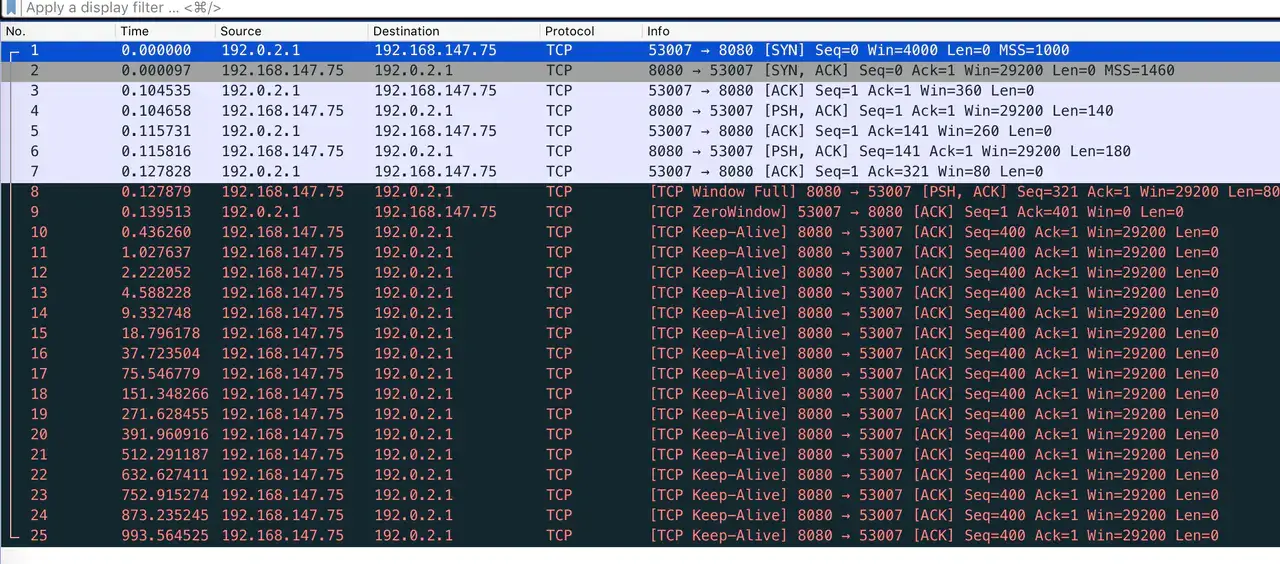Select packet 21 at time 512.291187
Viewport: 1280px width, 564px height.
(x=640, y=454)
